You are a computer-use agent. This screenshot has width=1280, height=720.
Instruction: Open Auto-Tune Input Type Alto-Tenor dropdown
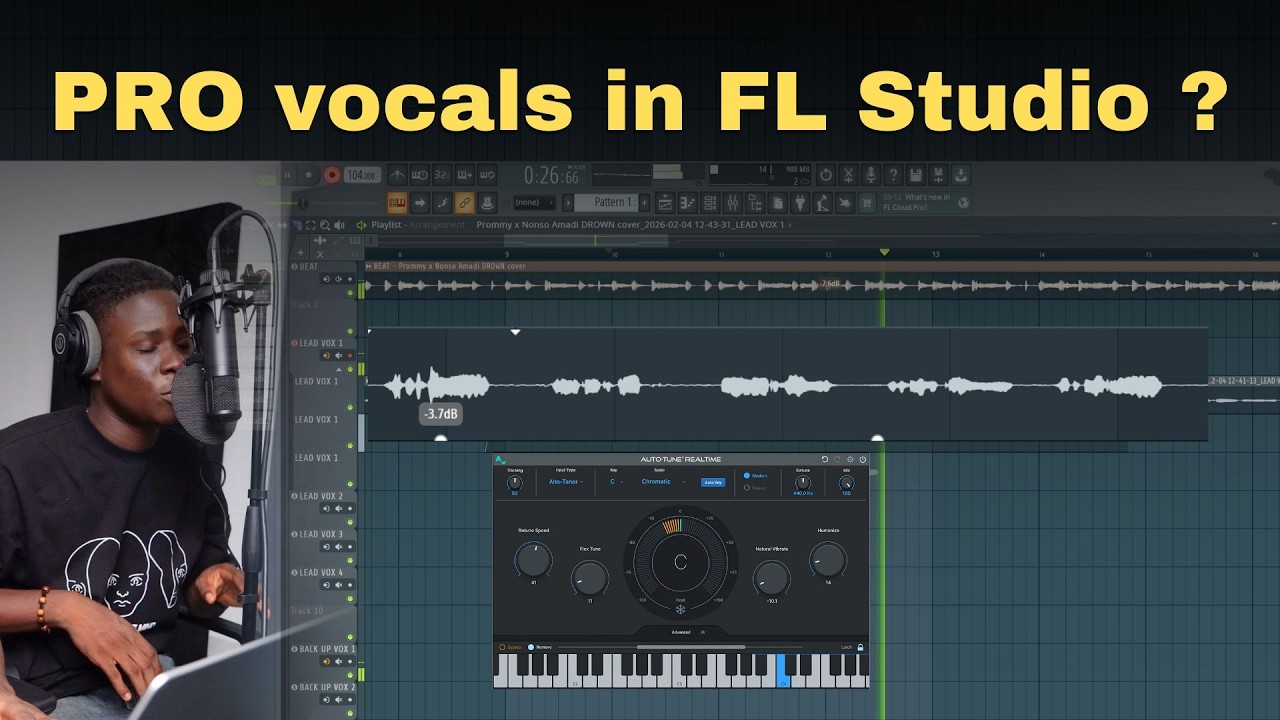coord(566,481)
